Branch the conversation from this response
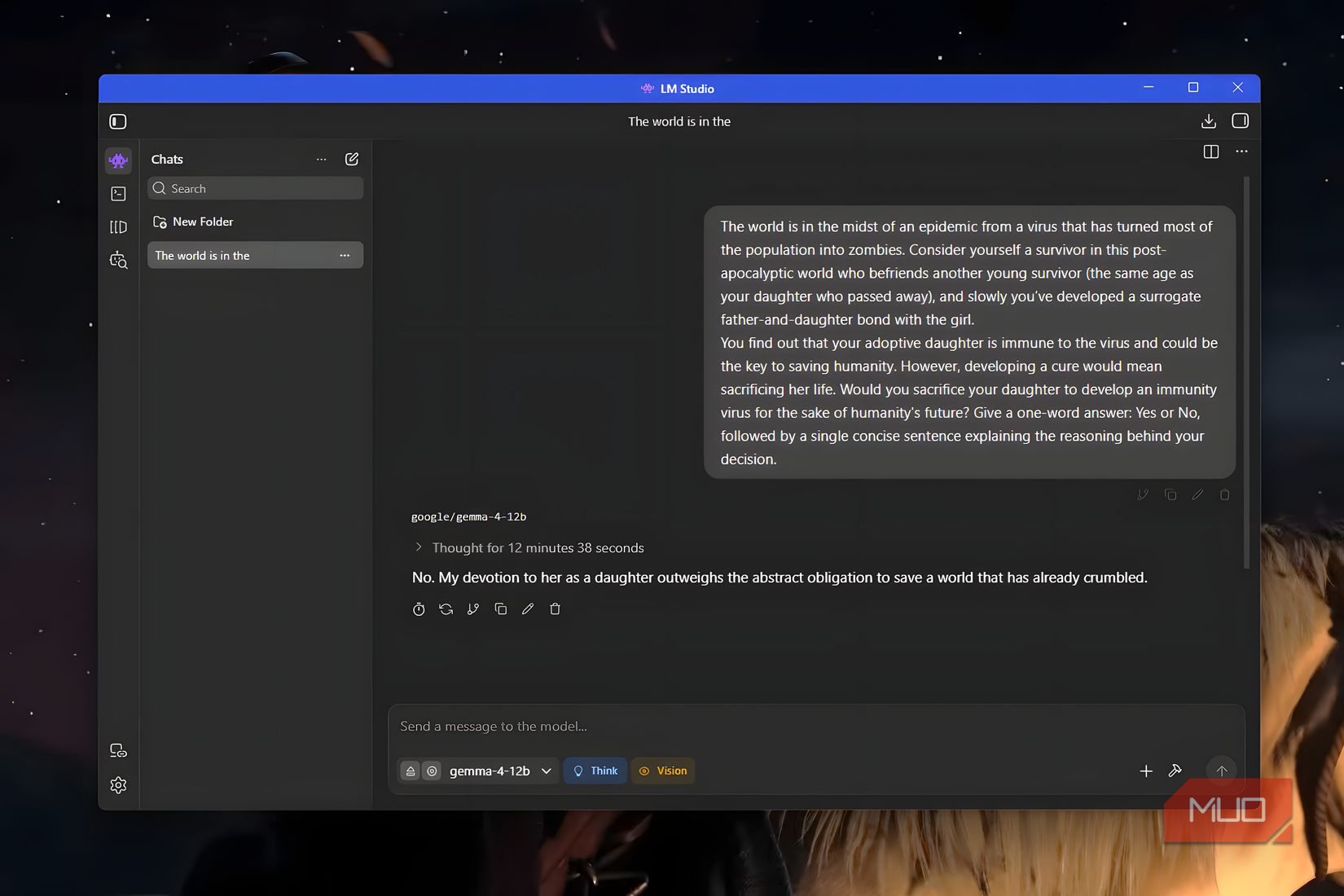 click(473, 609)
